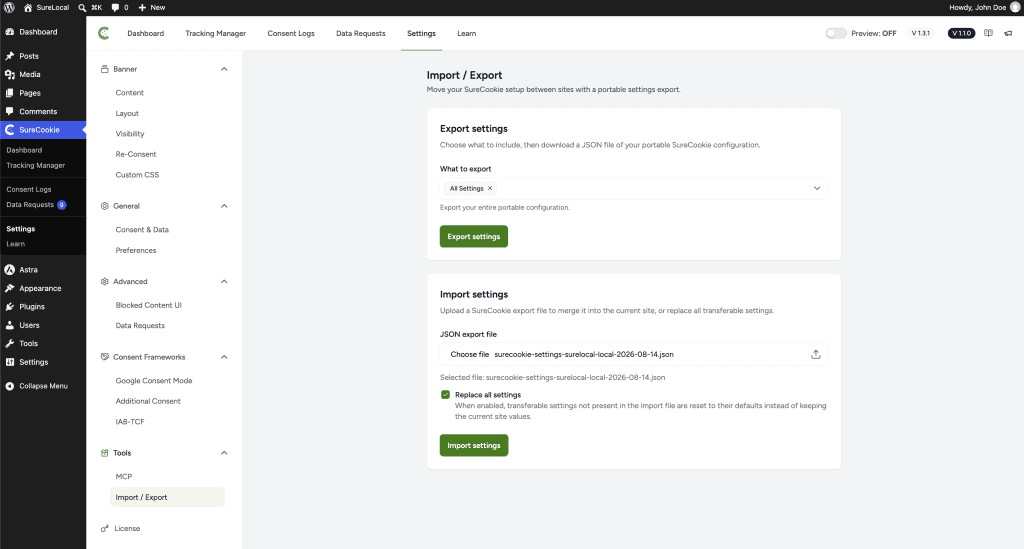Click the Choose file button
The height and width of the screenshot is (549, 1024).
[470, 354]
